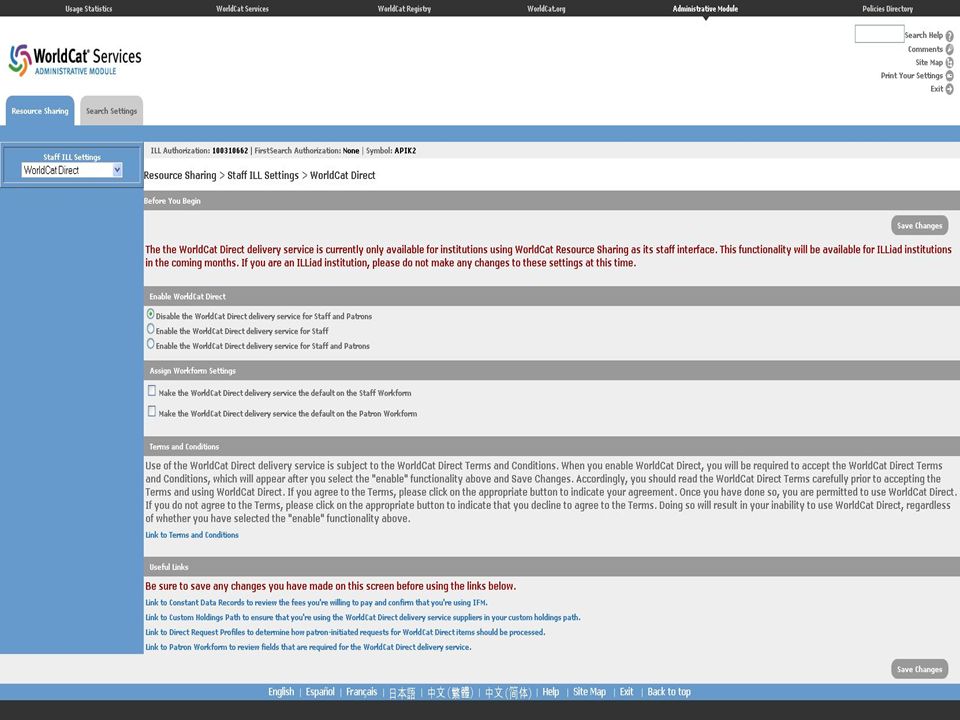Click the Enable WorldCat Direct section header

(552, 296)
